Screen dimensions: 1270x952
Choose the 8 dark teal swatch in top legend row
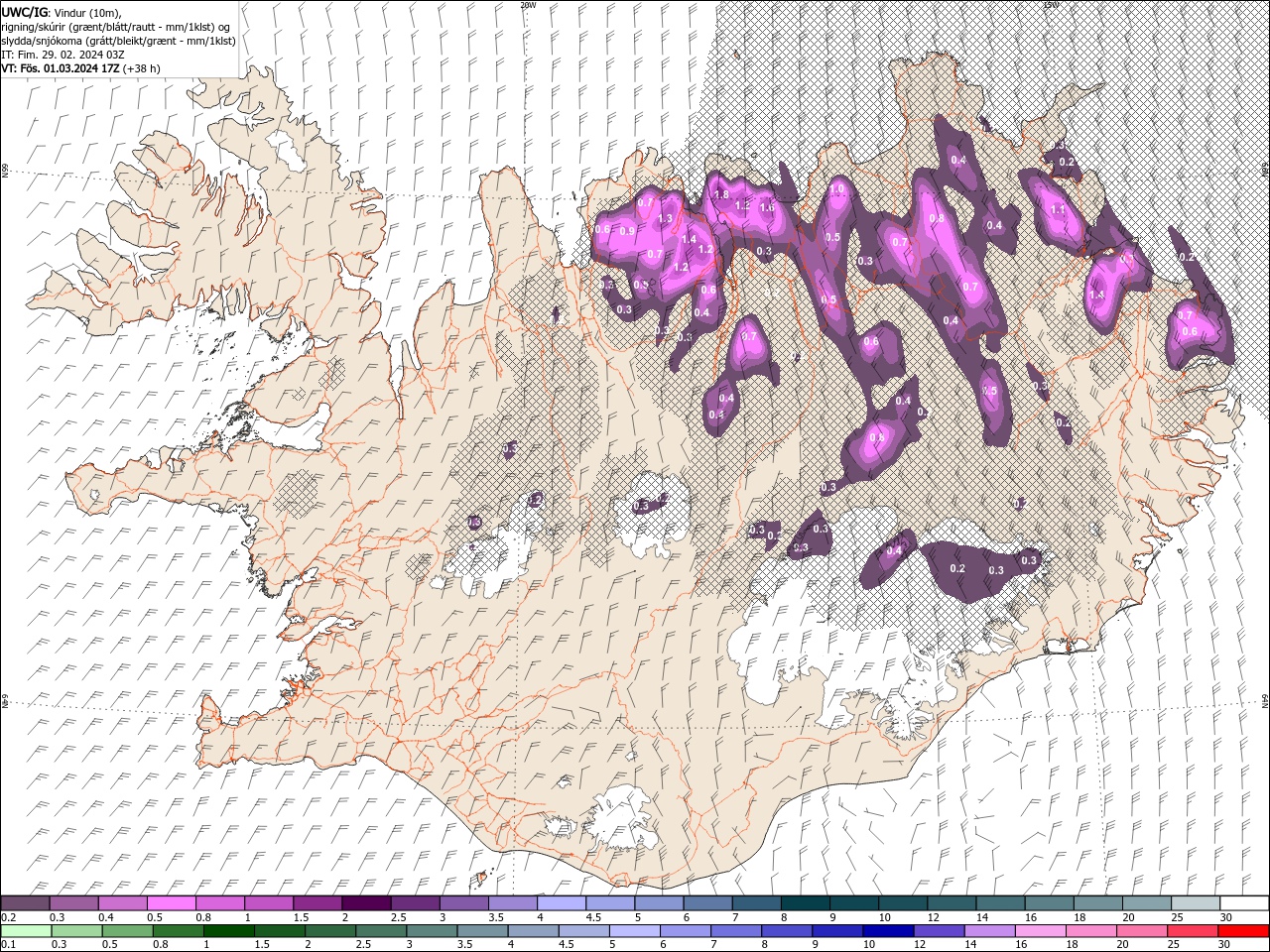pos(805,903)
